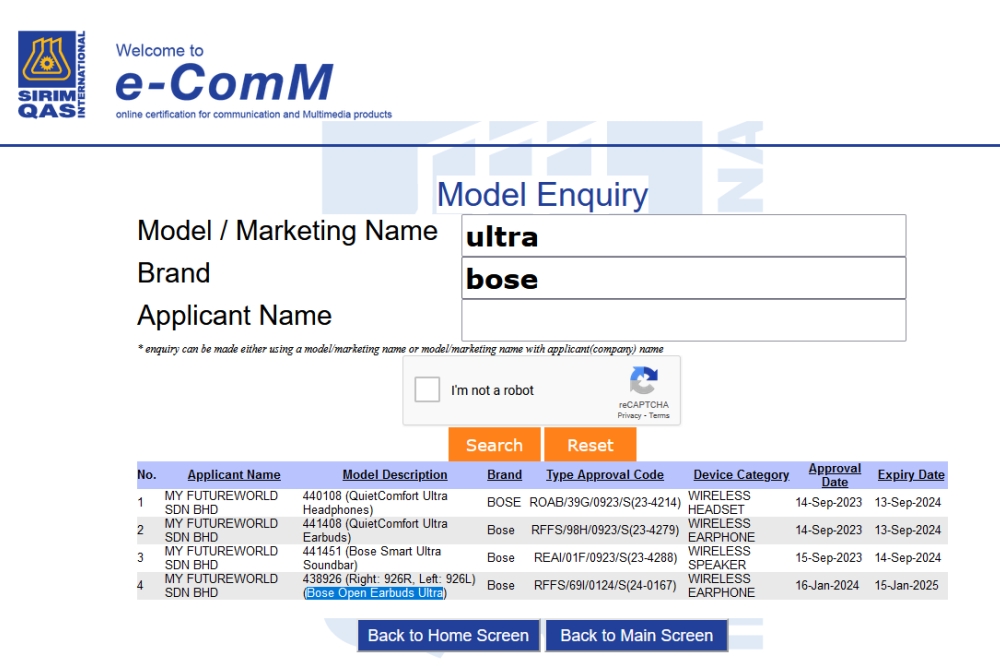Click the approval date 15-Sep-2023

pyautogui.click(x=828, y=557)
